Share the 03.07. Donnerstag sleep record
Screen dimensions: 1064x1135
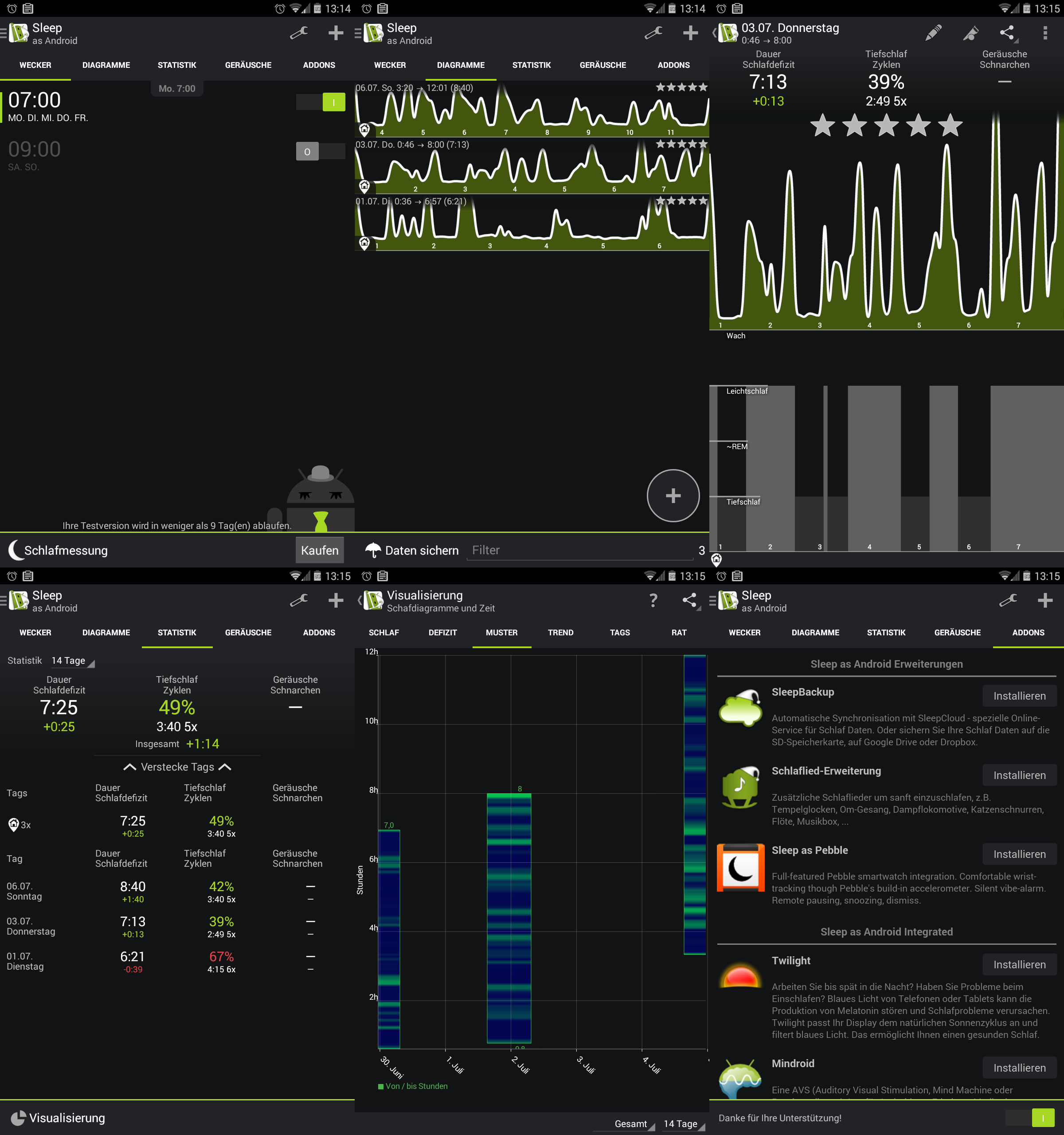pyautogui.click(x=1008, y=33)
